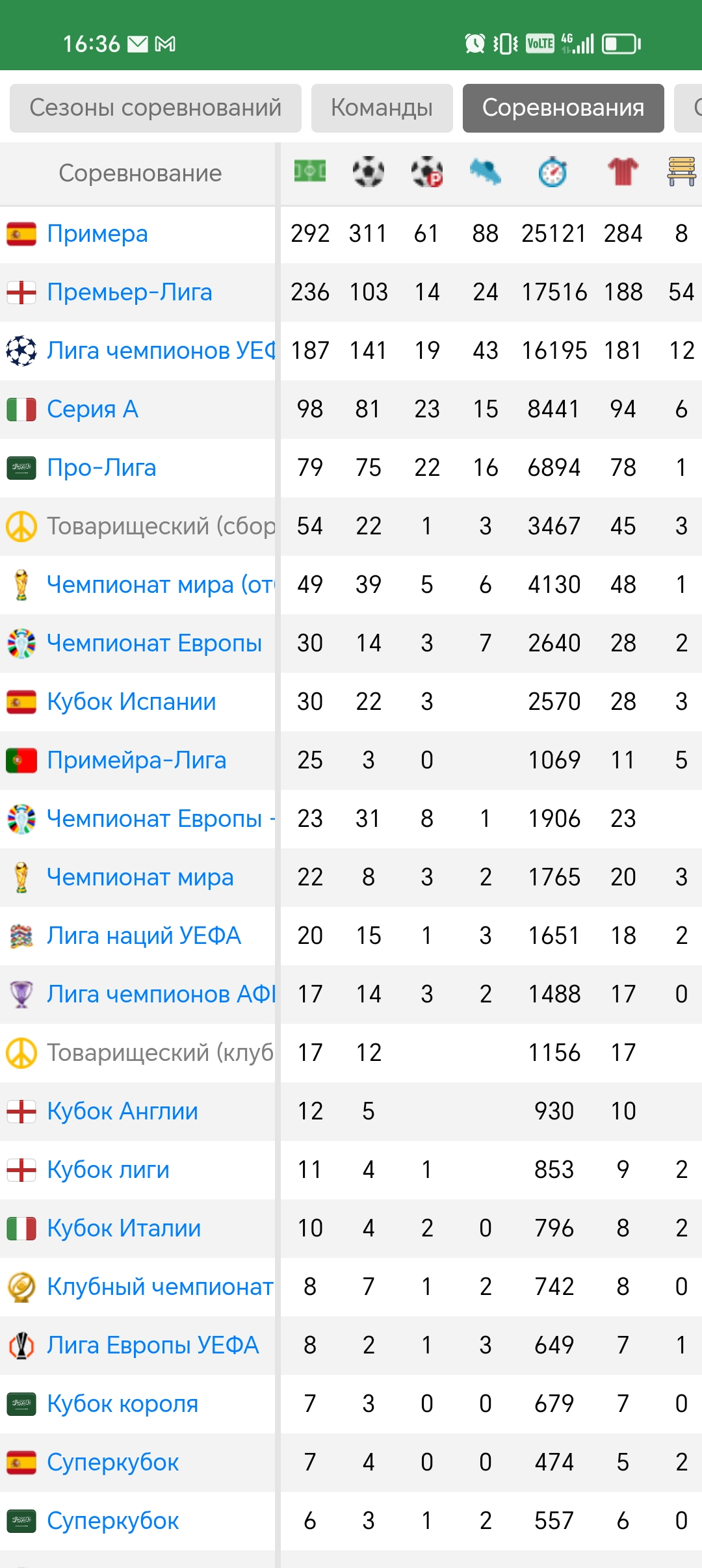The height and width of the screenshot is (1568, 702).
Task: Sort by goals soccer ball icon
Action: coord(369,172)
